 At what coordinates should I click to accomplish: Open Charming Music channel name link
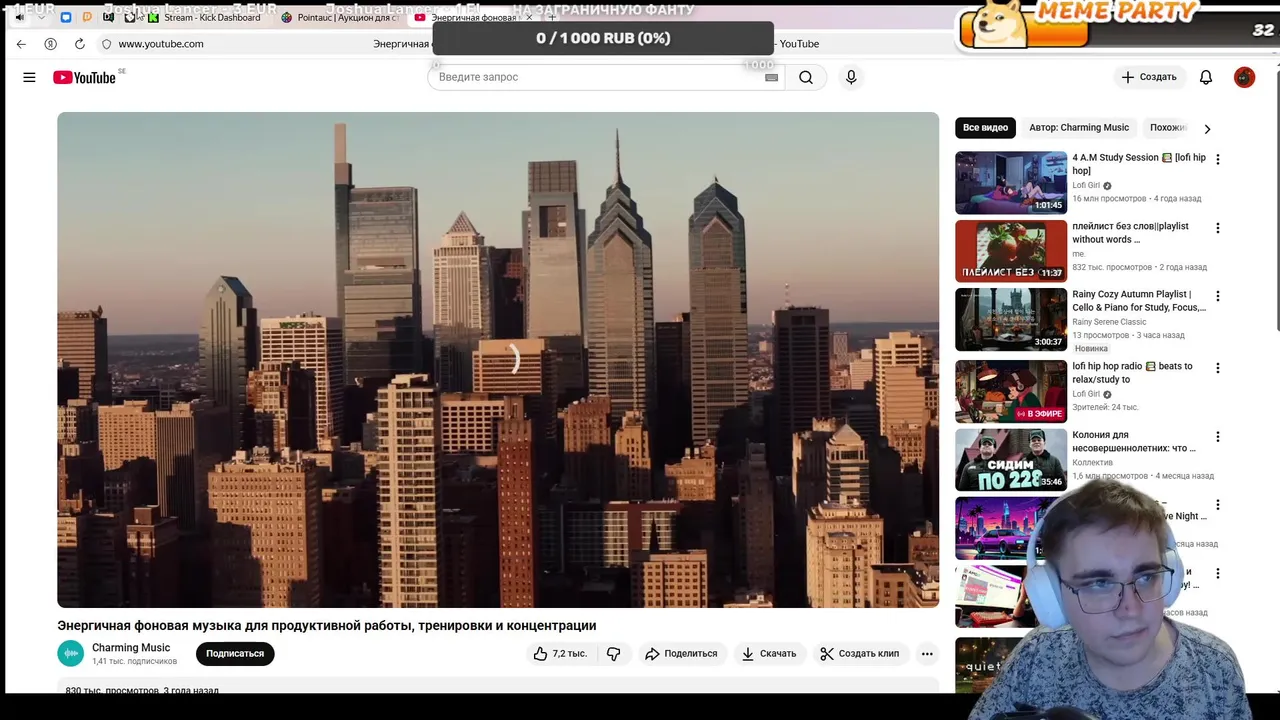131,647
